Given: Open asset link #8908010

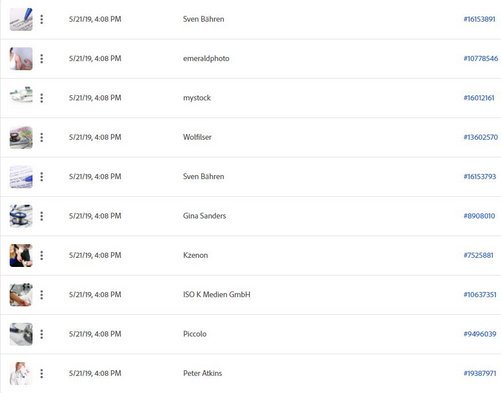Looking at the screenshot, I should pos(479,216).
